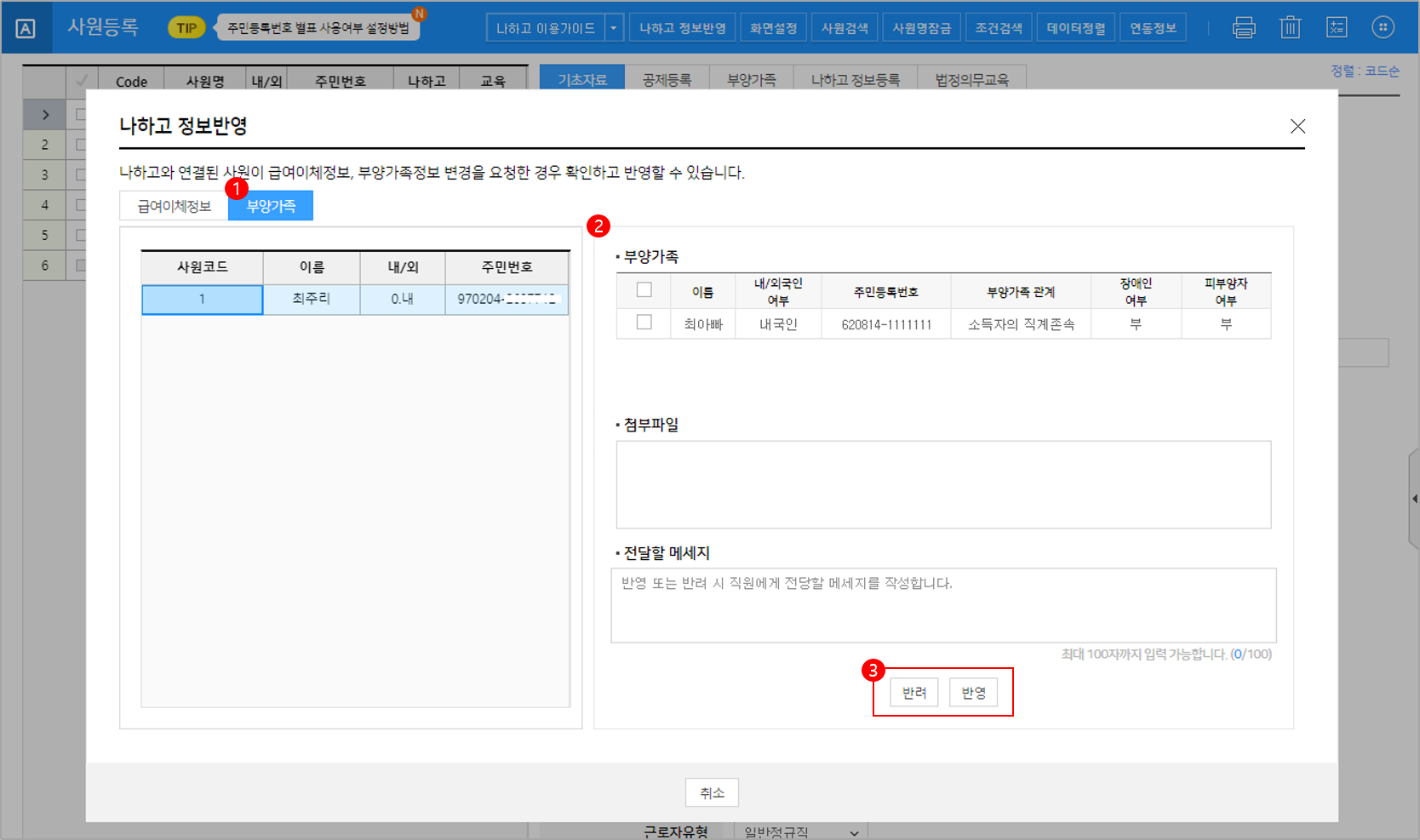Viewport: 1420px width, 840px height.
Task: Click the 취소 cancel button
Action: 712,792
